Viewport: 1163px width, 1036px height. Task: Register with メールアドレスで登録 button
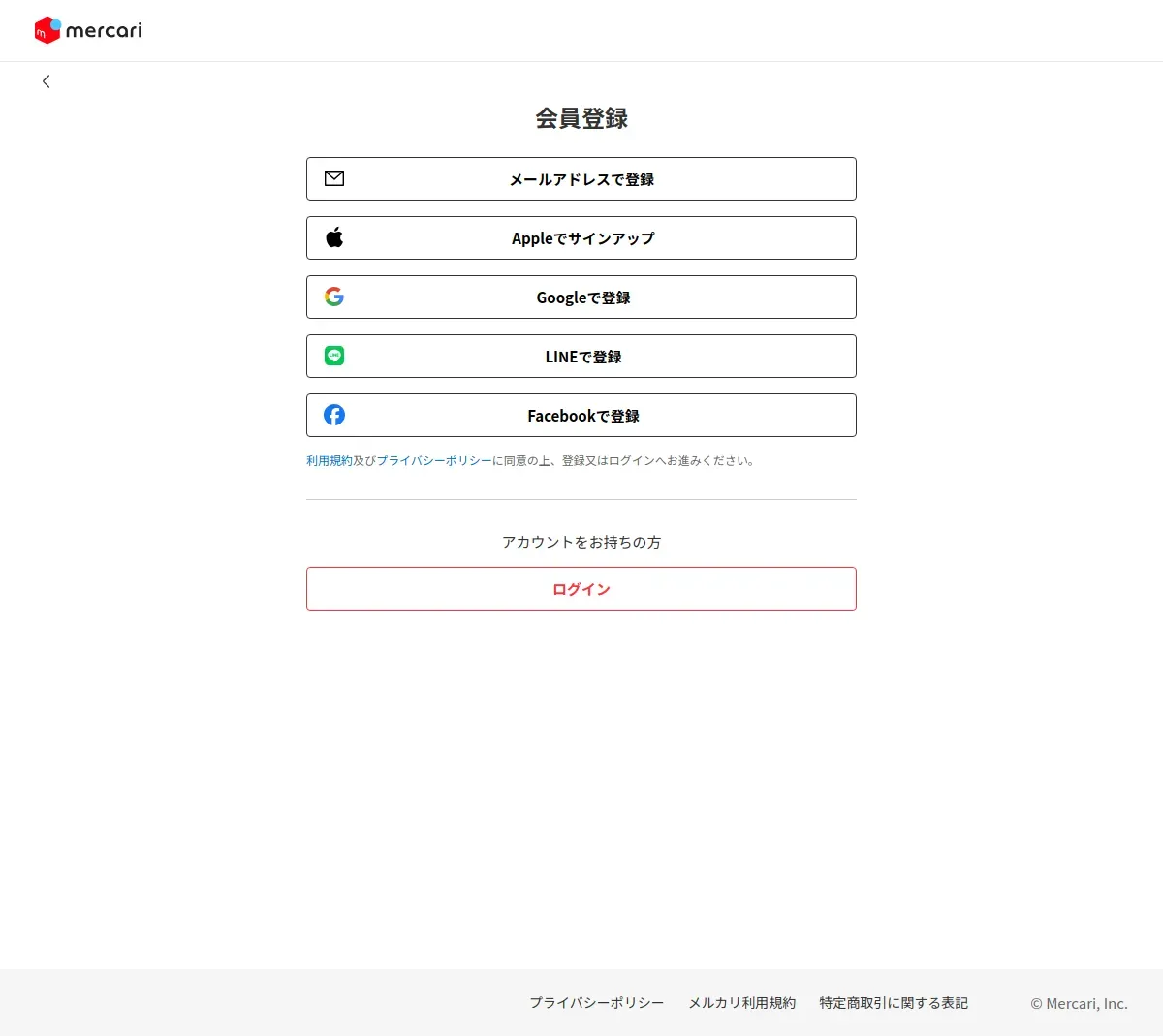581,179
